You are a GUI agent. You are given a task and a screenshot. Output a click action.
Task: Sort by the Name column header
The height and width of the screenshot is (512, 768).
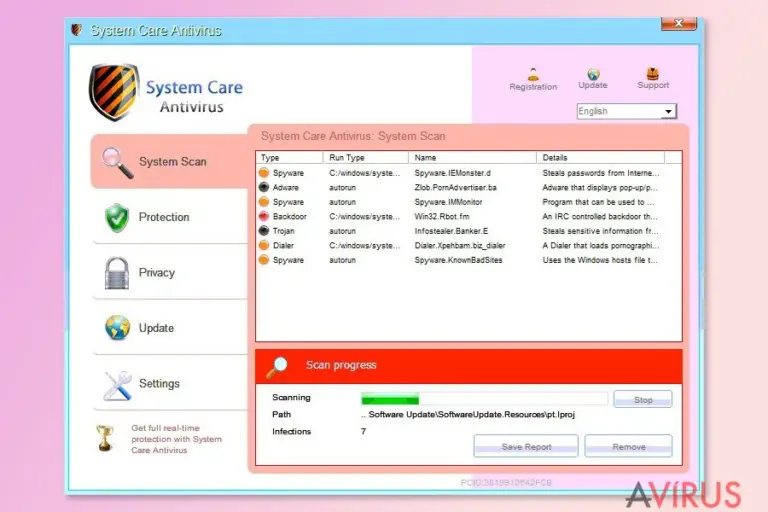click(472, 157)
